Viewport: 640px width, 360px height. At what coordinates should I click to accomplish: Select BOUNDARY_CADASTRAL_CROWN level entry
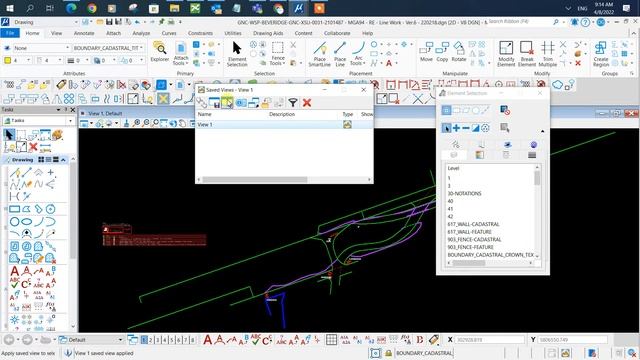tap(490, 255)
